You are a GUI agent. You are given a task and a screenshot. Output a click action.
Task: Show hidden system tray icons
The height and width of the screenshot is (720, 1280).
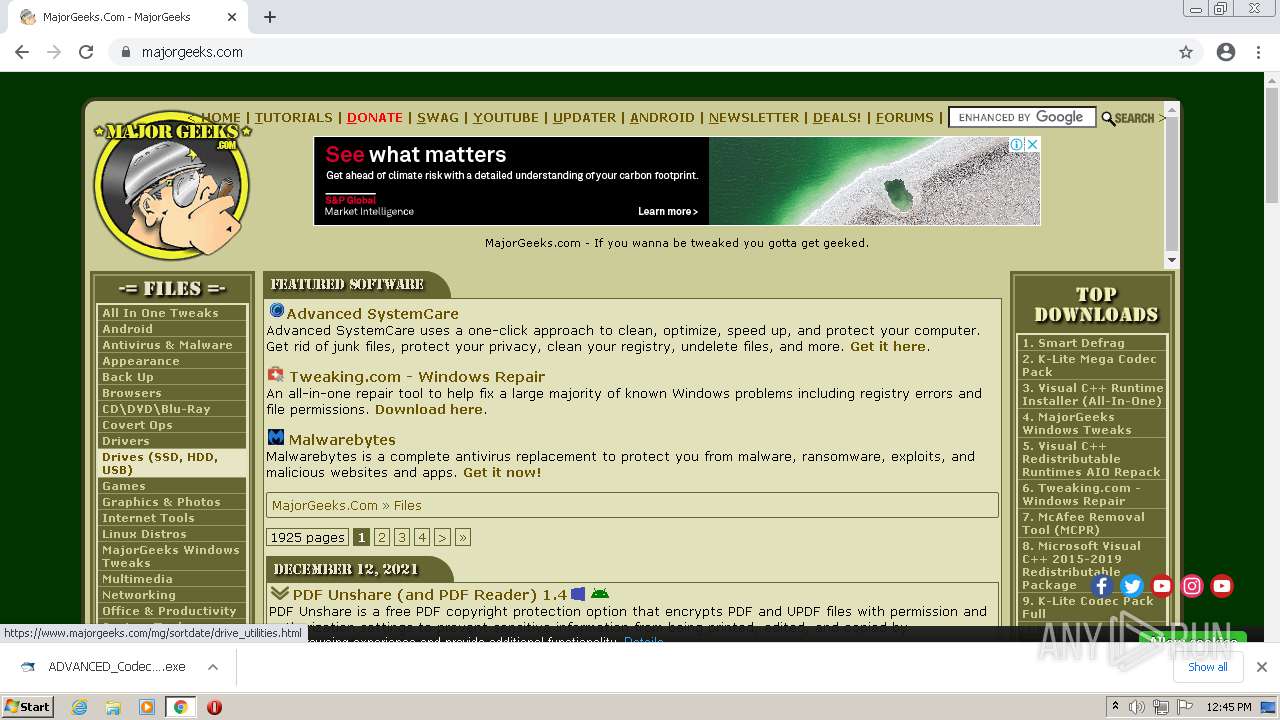point(1116,707)
